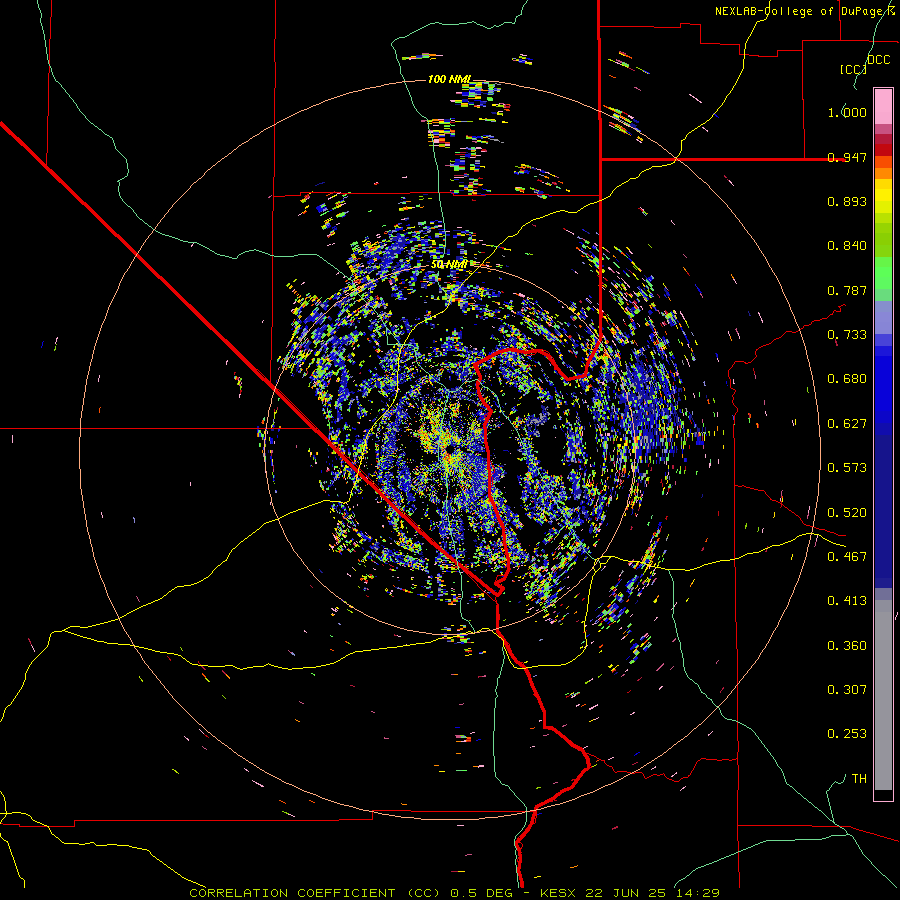The width and height of the screenshot is (900, 900).
Task: Click the 14:29 time stamp
Action: 696,893
